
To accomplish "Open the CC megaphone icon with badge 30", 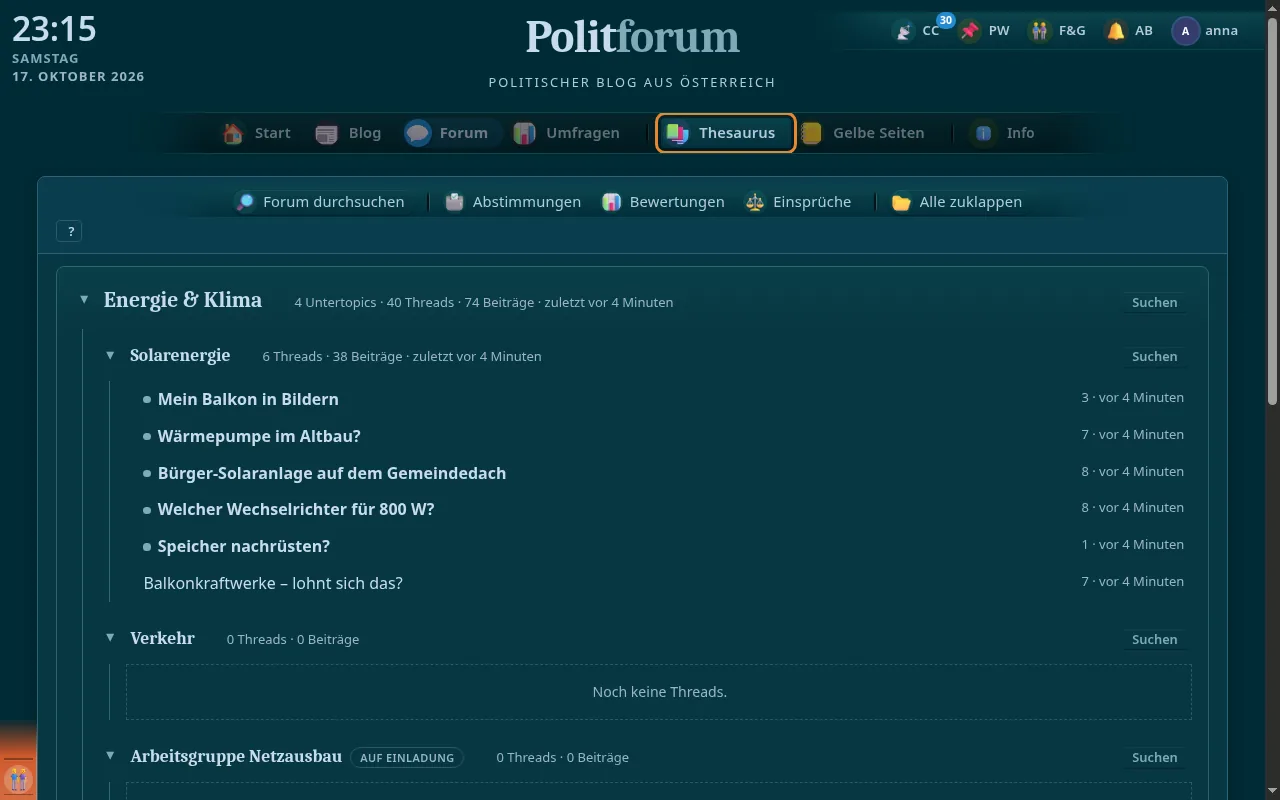I will (x=904, y=31).
